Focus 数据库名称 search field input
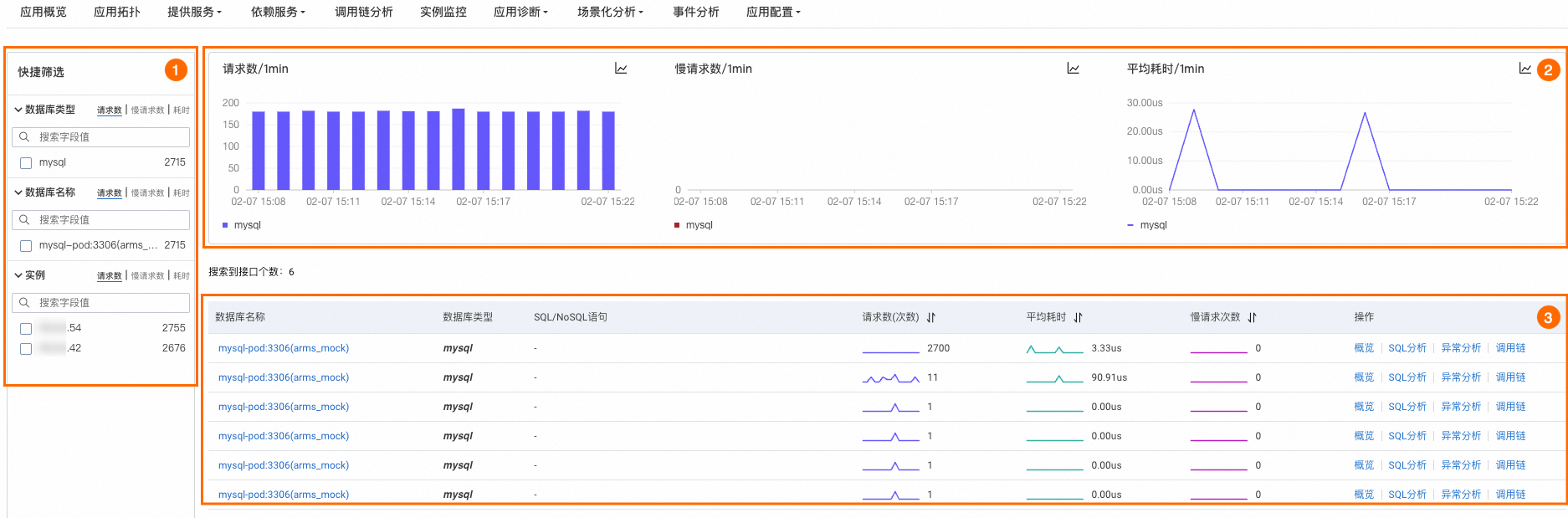Image resolution: width=1568 pixels, height=518 pixels. [100, 219]
